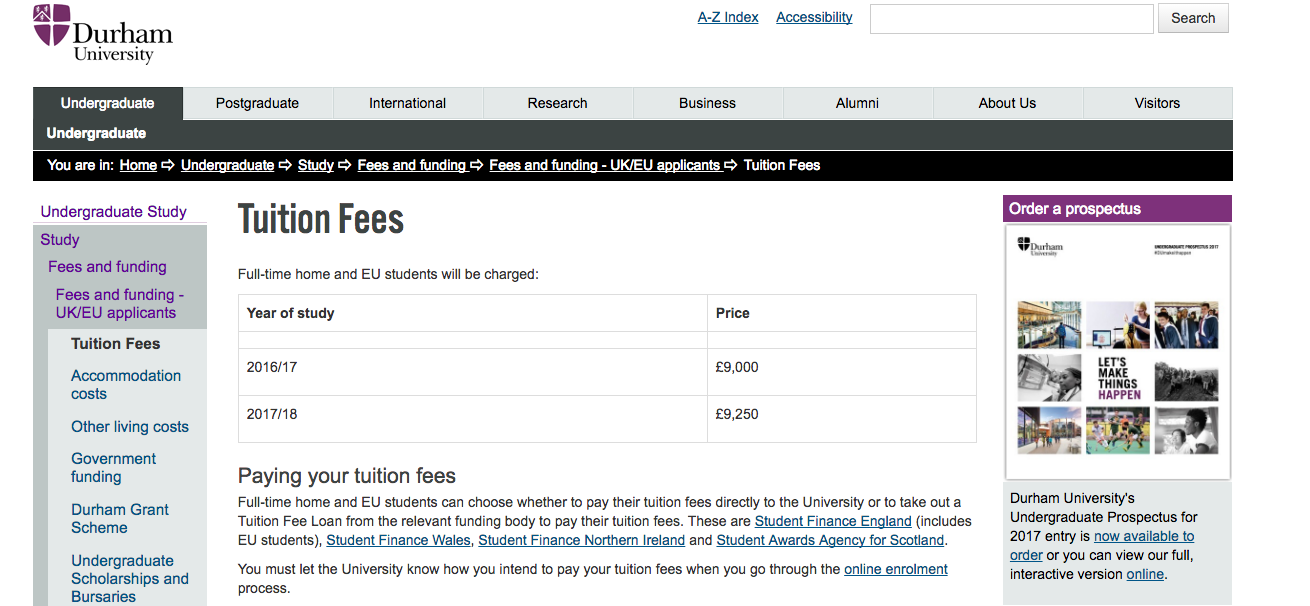1310x606 pixels.
Task: Go to the Research tab
Action: (x=558, y=103)
